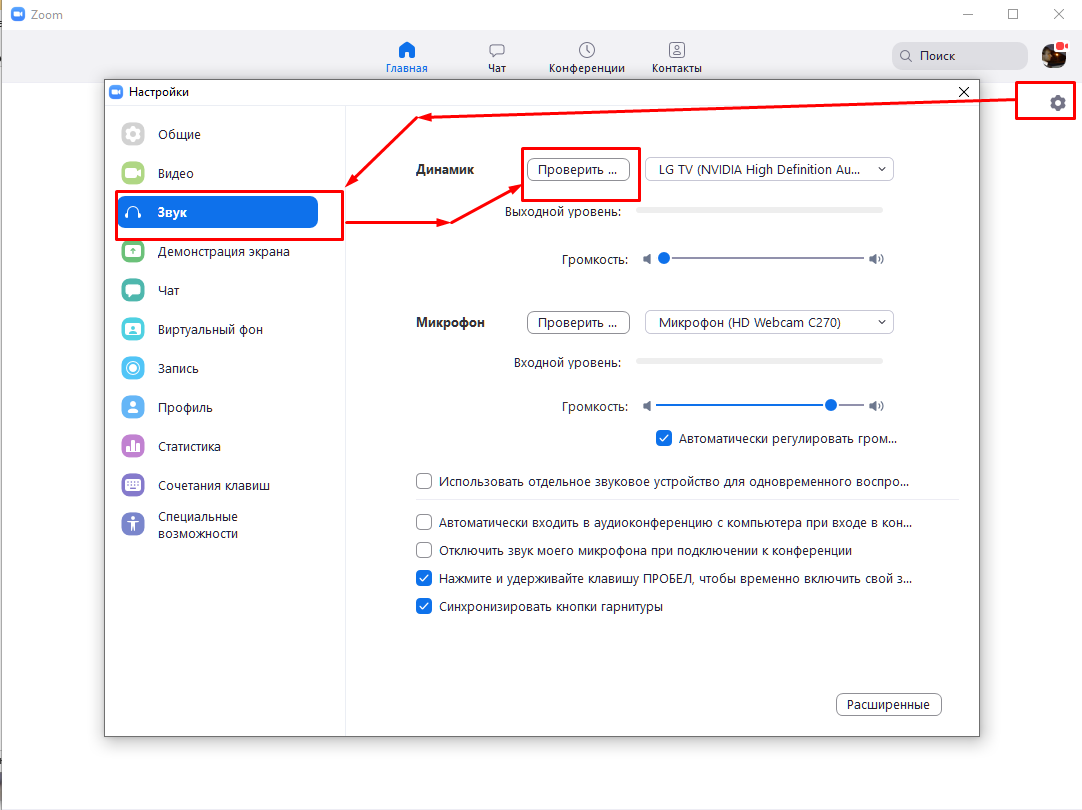Screen dimensions: 1082x810
Task: Click the Выходной уровень output level bar
Action: (x=759, y=210)
